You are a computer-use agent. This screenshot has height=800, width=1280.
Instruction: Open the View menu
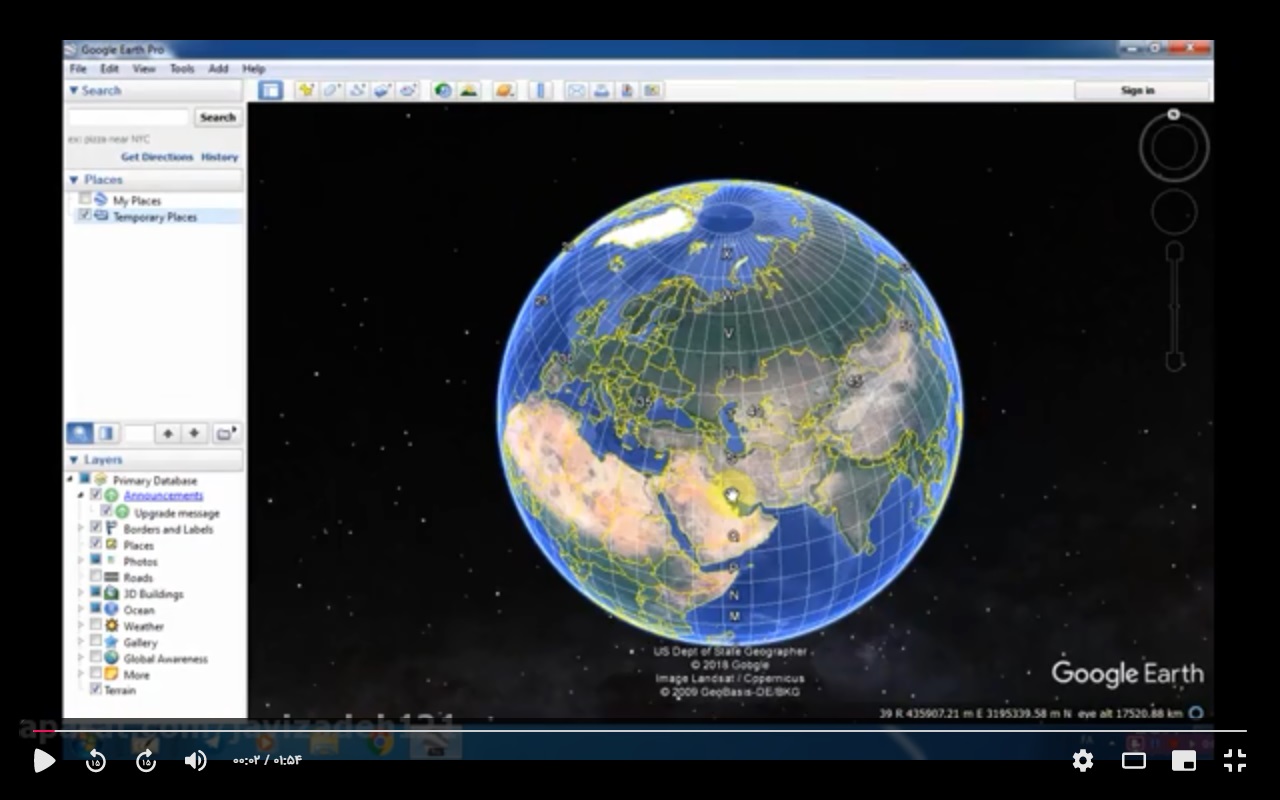tap(144, 69)
